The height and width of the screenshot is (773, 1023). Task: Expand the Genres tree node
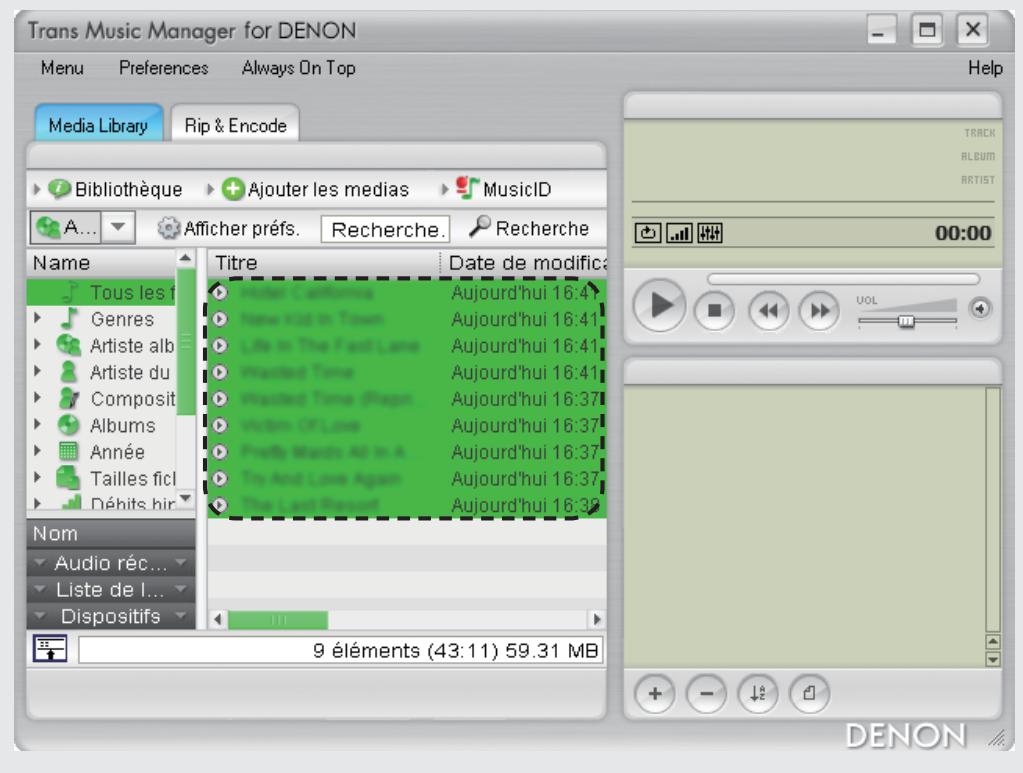point(37,318)
